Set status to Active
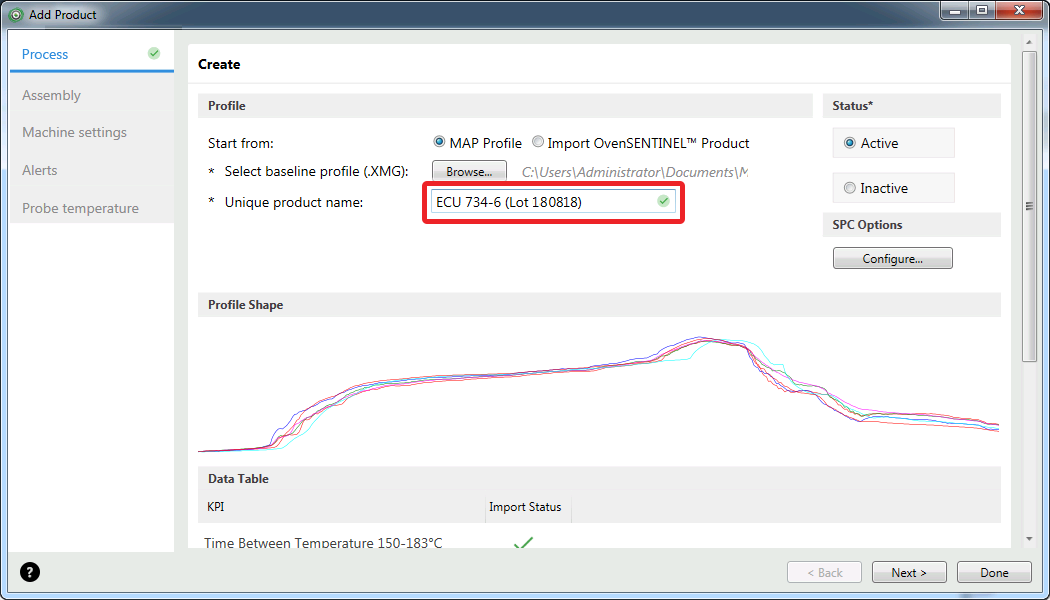 [x=850, y=143]
